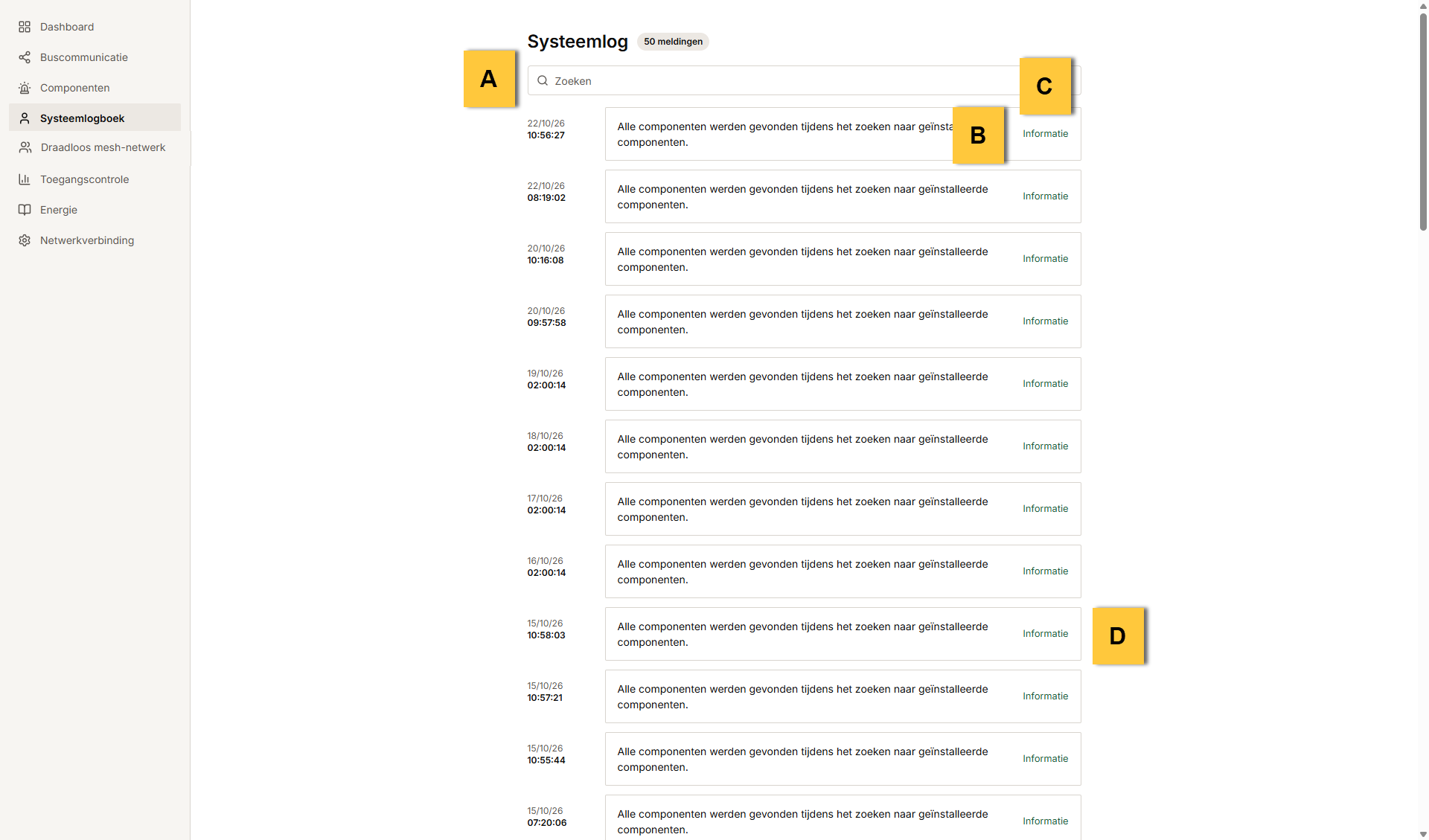Click the magnifier icon in search box
The image size is (1429, 840).
coord(543,80)
